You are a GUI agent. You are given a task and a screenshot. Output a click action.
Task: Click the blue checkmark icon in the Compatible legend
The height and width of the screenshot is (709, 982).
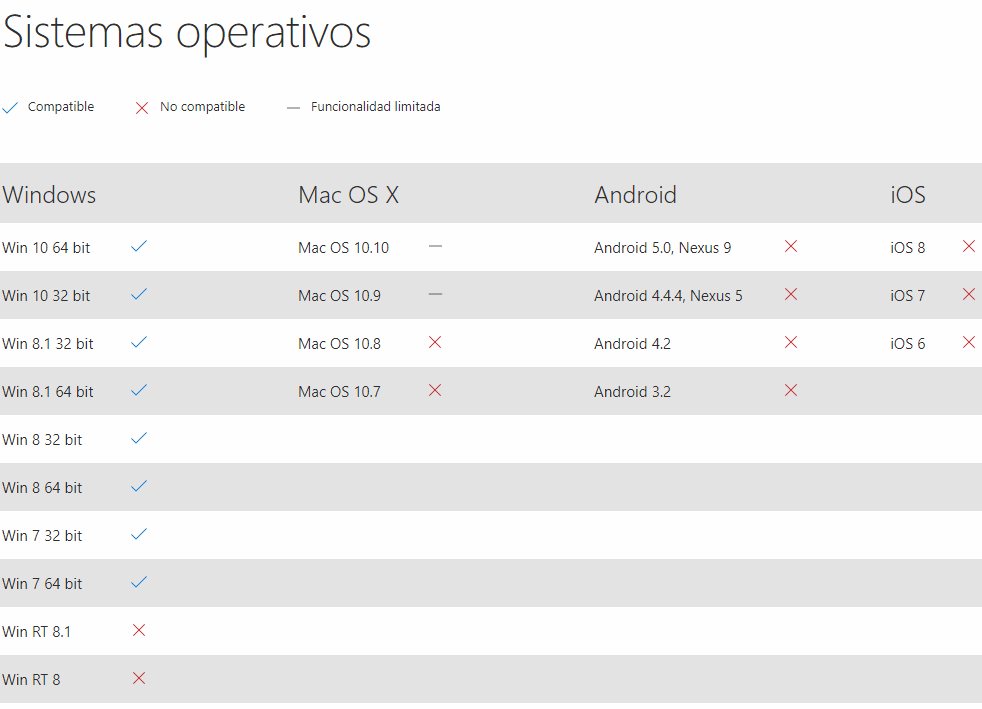(10, 108)
